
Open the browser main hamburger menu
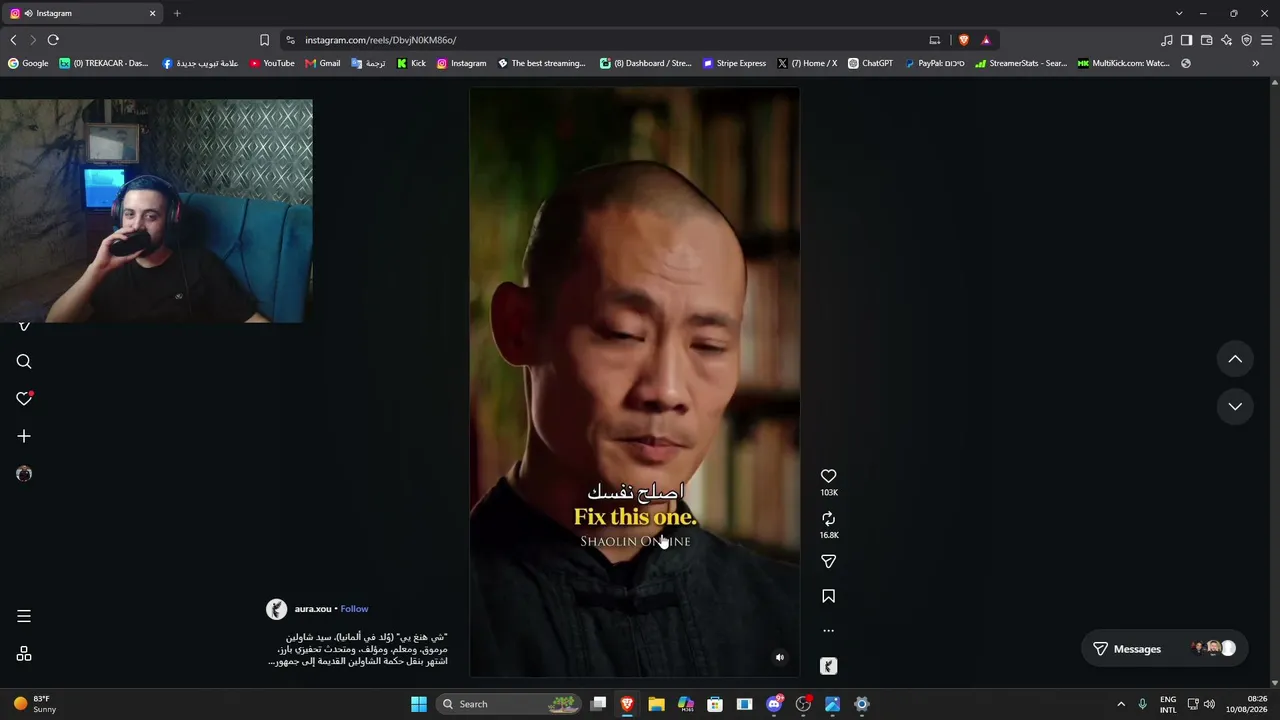1267,40
